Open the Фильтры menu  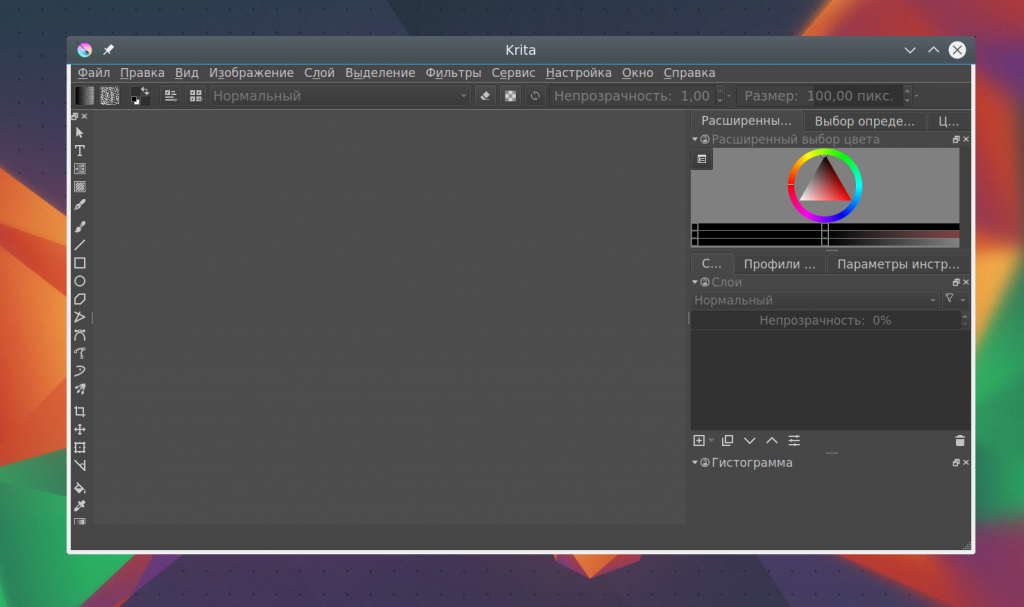click(x=453, y=73)
